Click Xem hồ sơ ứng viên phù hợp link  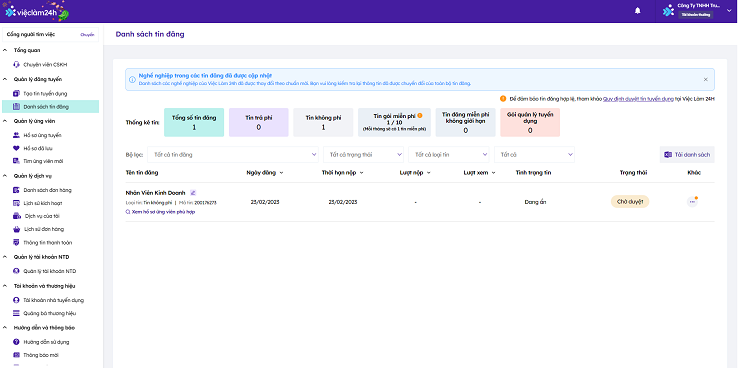(x=160, y=212)
